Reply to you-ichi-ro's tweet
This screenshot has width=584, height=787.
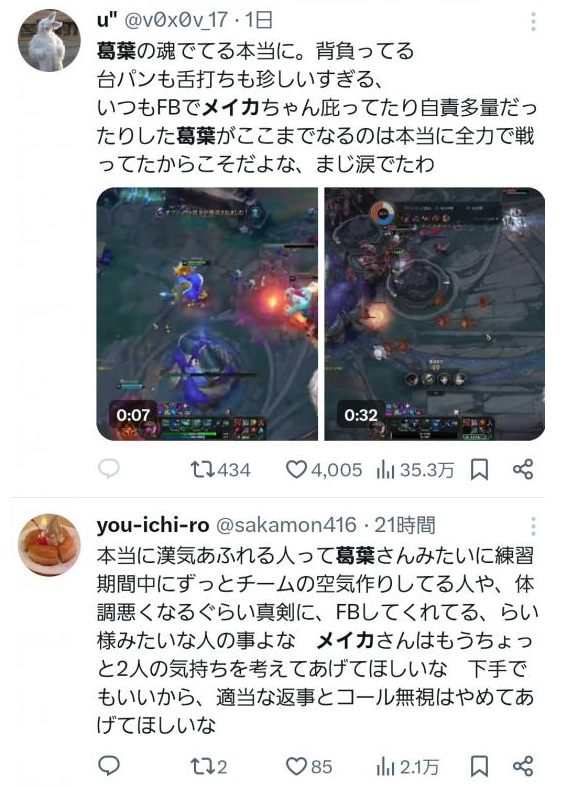108,766
